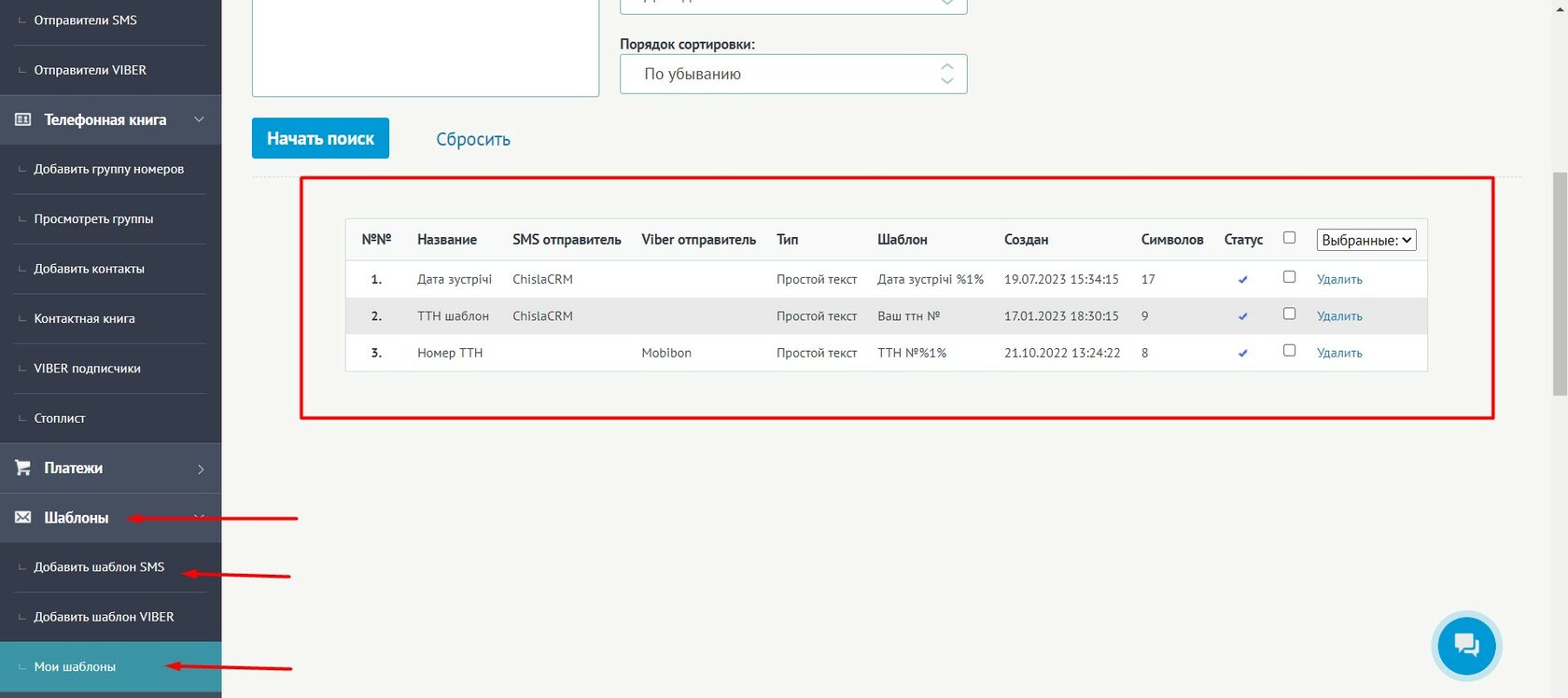Viewport: 1568px width, 698px height.
Task: Click template text Дата зустрічі %1%
Action: [x=931, y=279]
